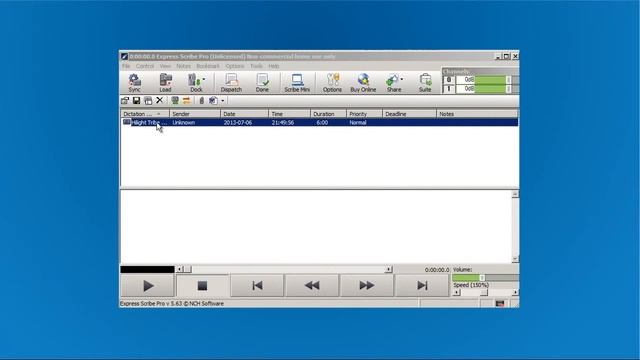This screenshot has height=360, width=640.
Task: Click the 6:00 duration cell
Action: 322,122
